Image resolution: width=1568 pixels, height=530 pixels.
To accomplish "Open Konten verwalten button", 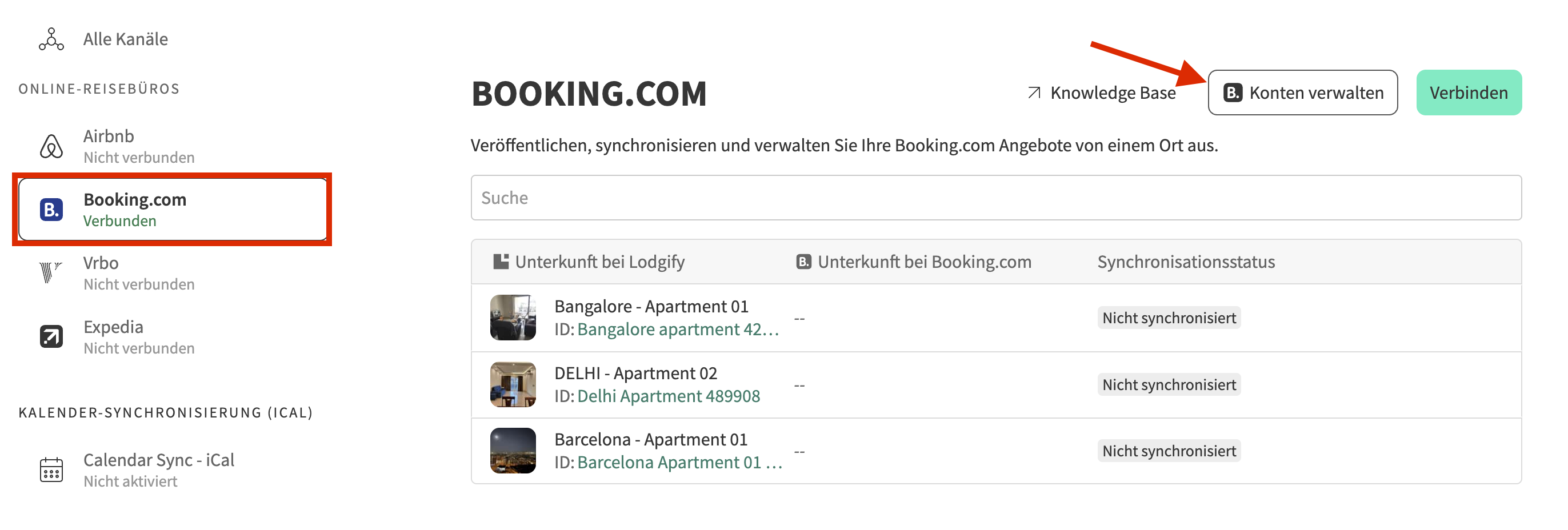I will [1302, 93].
